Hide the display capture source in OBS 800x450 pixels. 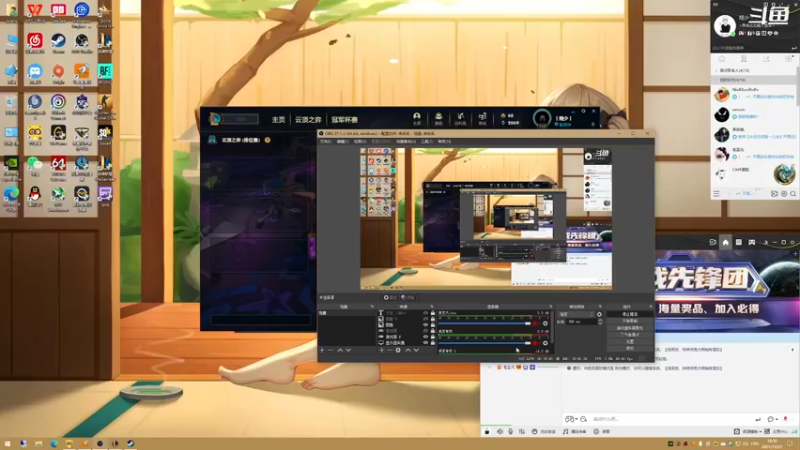[426, 343]
